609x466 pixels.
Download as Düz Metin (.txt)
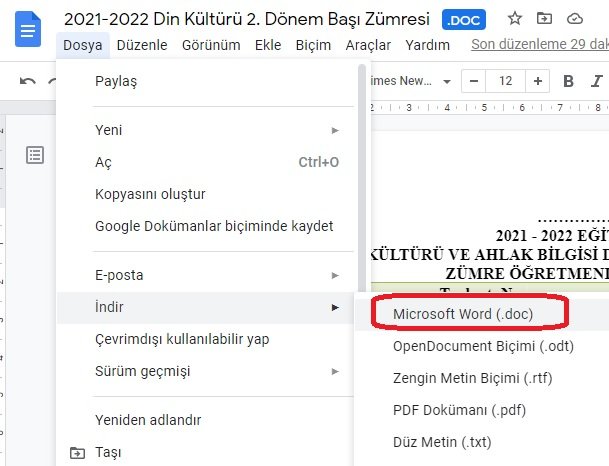click(x=482, y=442)
